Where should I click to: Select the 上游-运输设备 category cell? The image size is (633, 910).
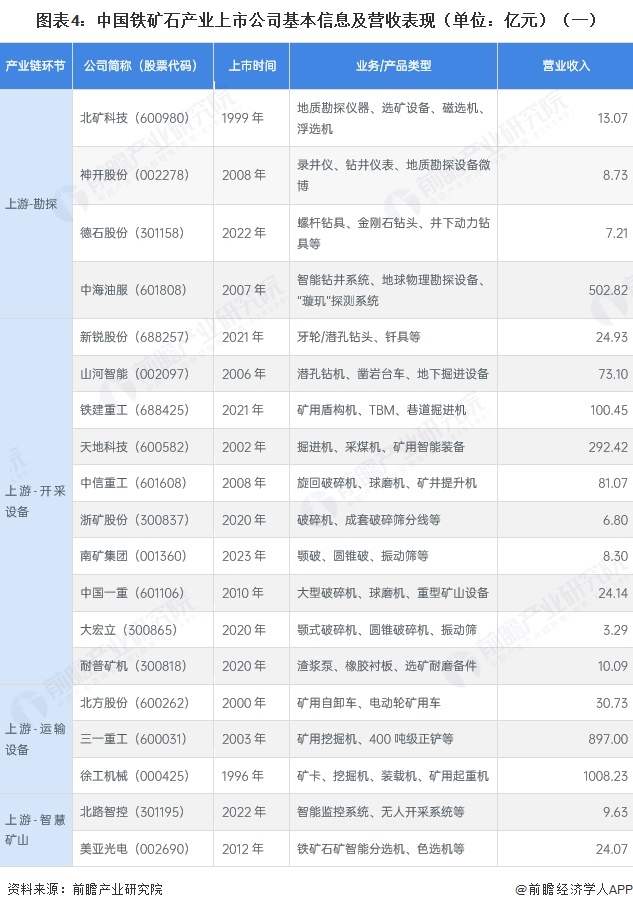pos(35,739)
